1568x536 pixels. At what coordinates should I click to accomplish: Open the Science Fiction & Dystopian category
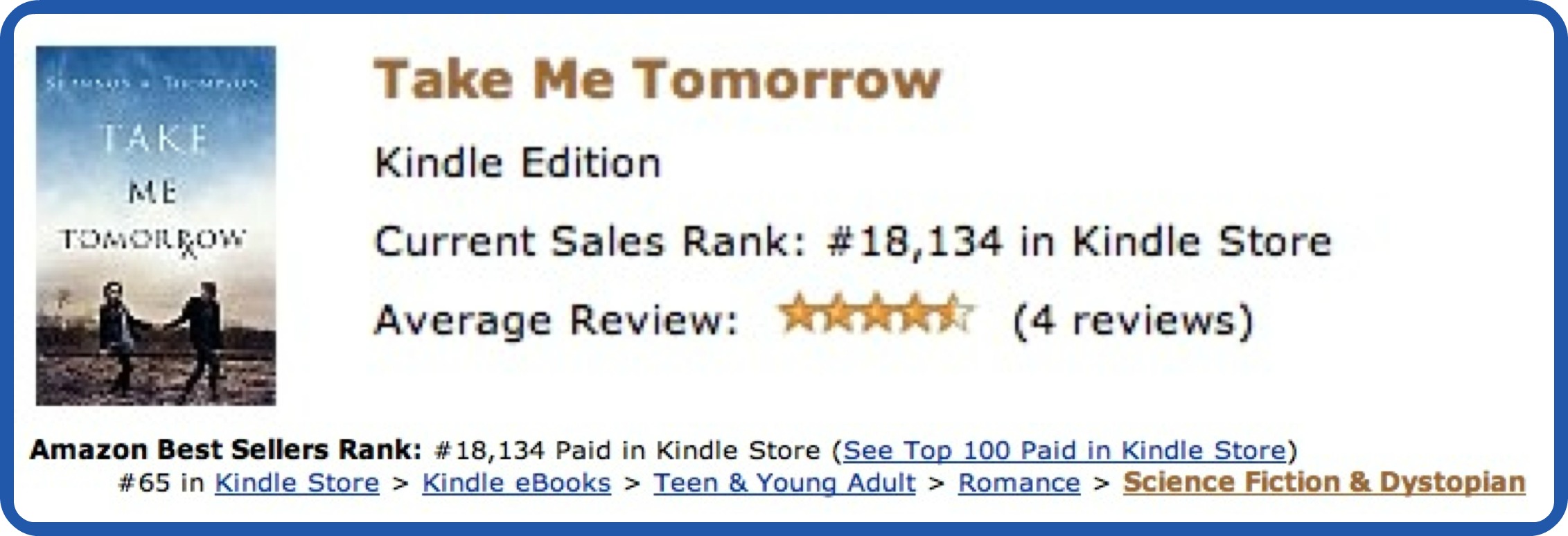click(x=1324, y=483)
